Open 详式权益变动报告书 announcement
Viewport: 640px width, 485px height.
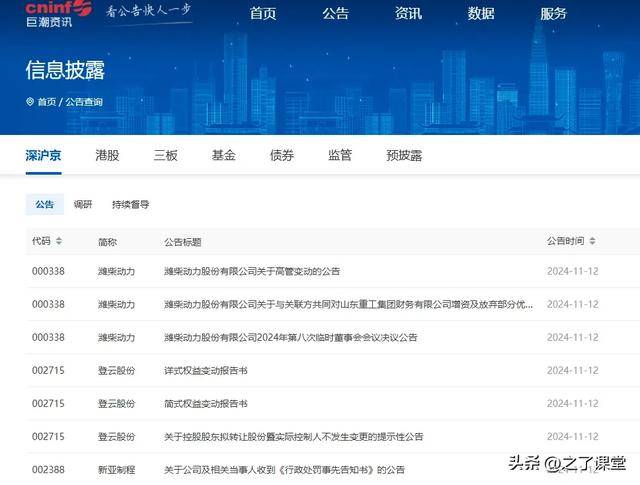tap(206, 370)
